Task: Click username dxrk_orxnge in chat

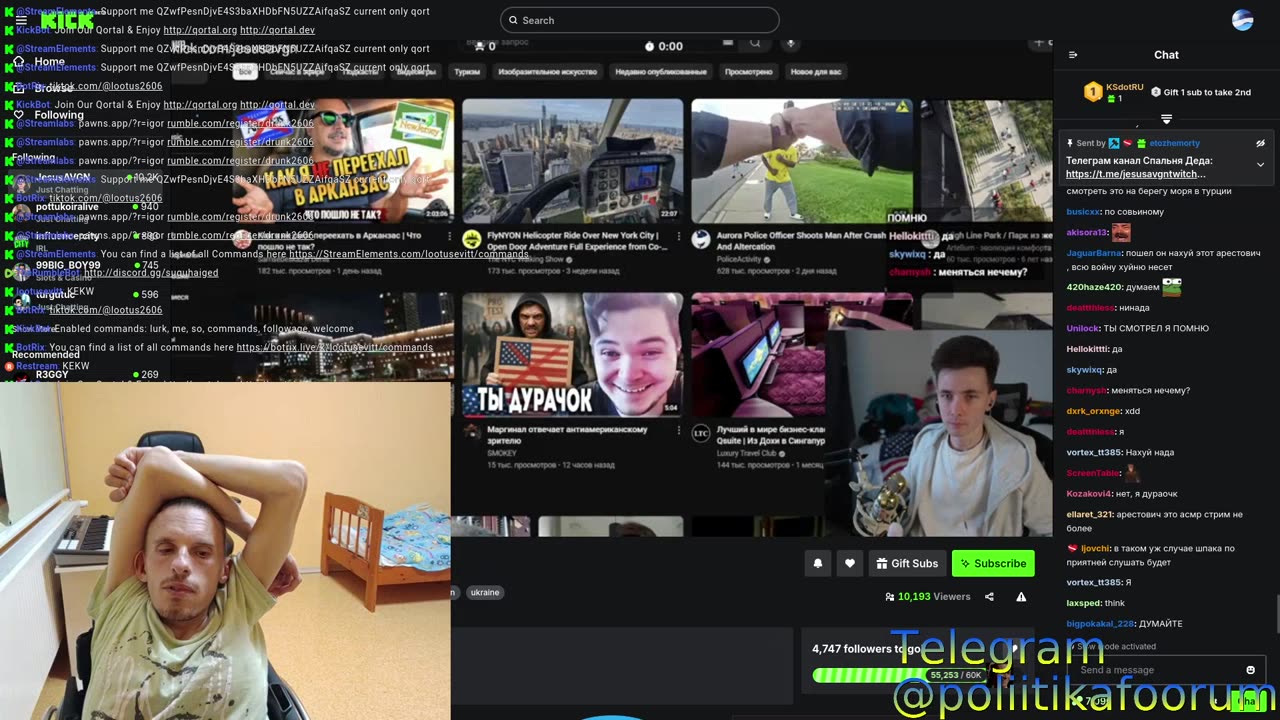Action: click(x=1093, y=411)
